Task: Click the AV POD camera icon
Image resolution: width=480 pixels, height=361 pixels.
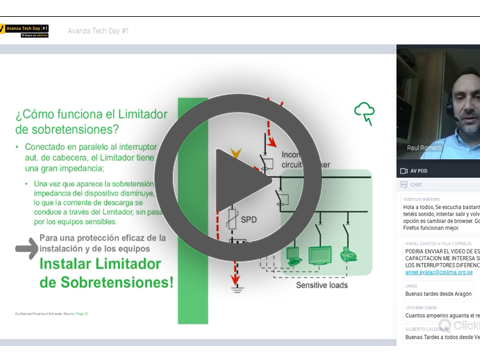Action: click(404, 171)
